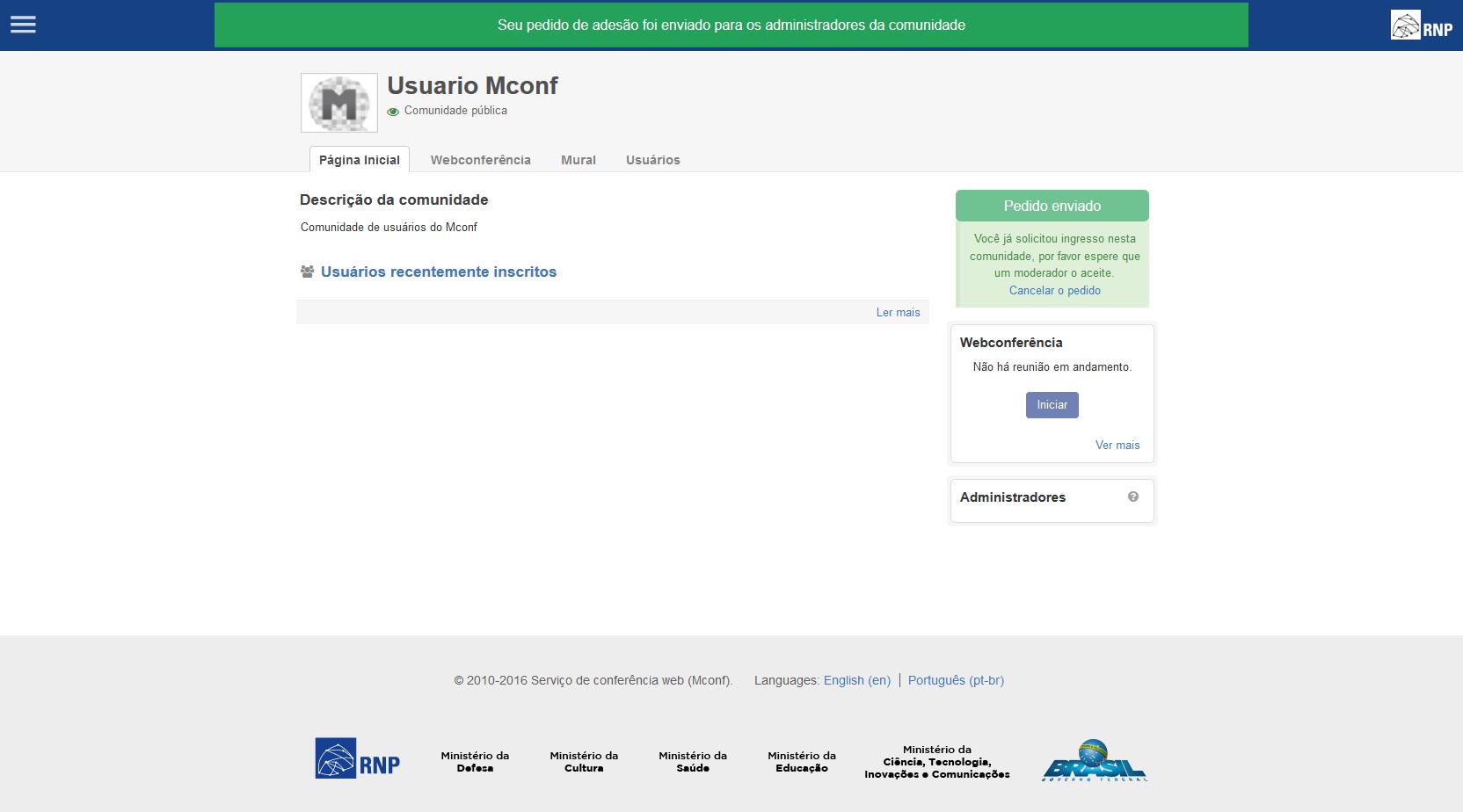Open the hamburger menu icon

pyautogui.click(x=23, y=25)
